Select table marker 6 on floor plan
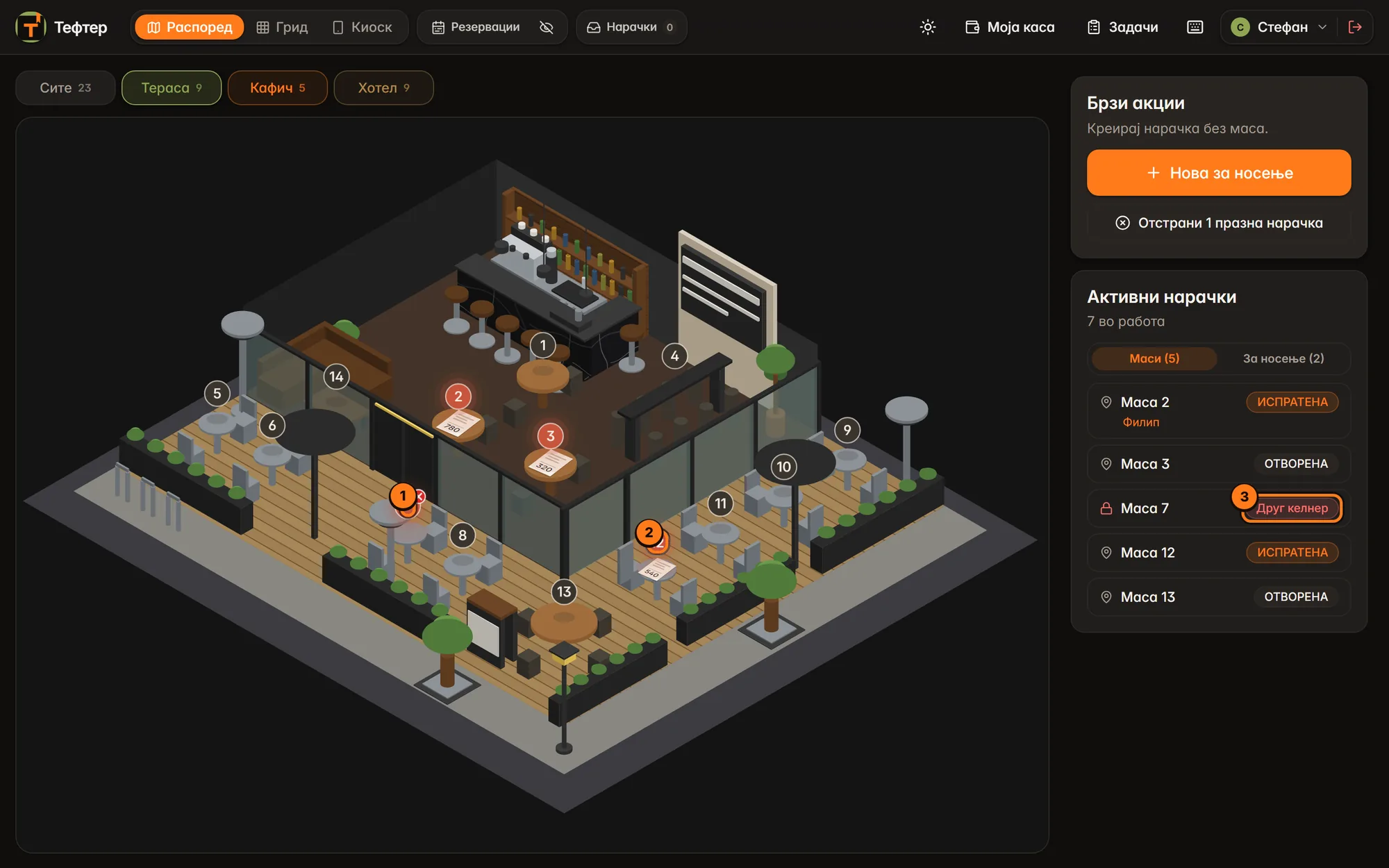 [x=272, y=426]
